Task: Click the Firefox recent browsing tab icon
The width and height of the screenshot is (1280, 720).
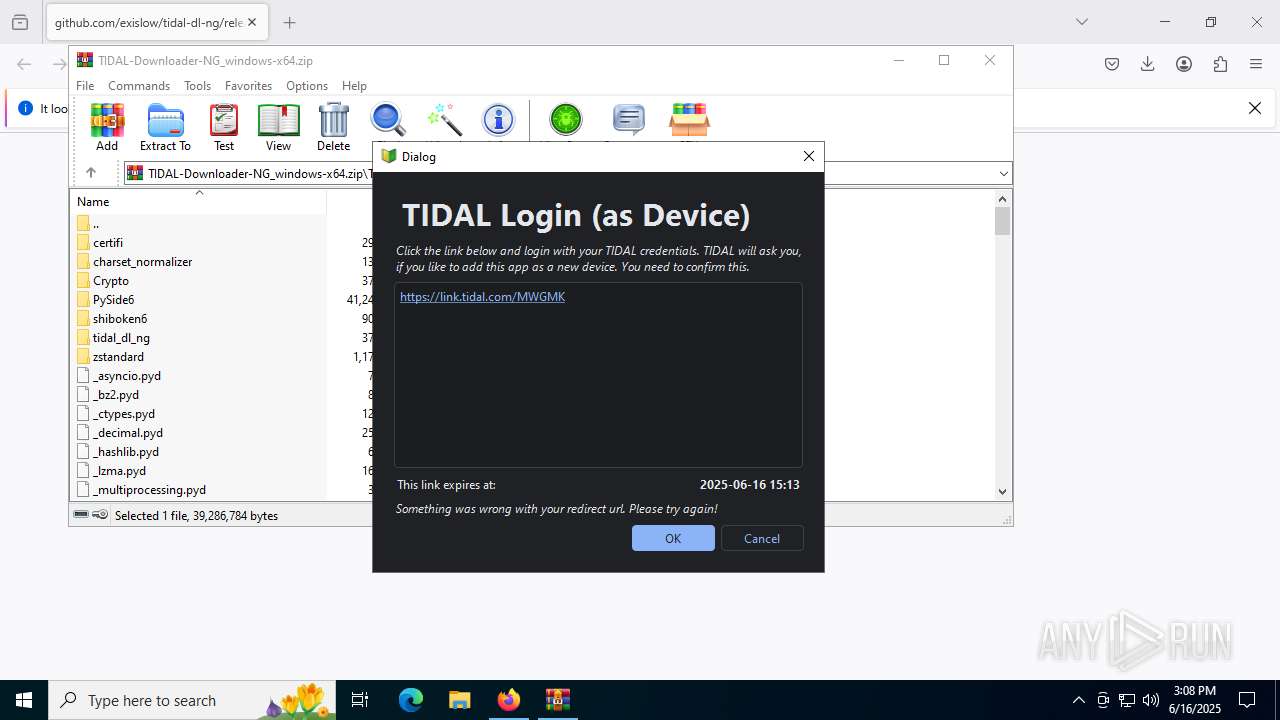Action: pos(20,22)
